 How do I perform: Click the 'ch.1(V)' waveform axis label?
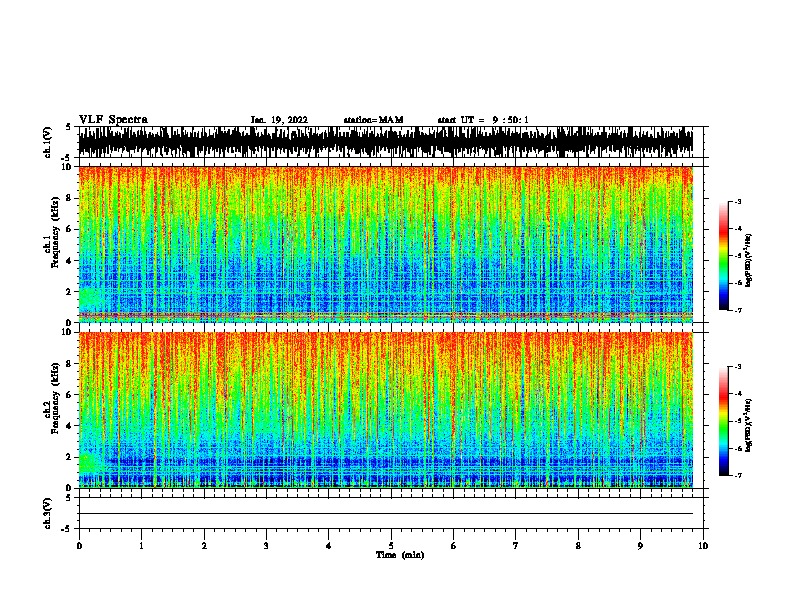(x=48, y=142)
